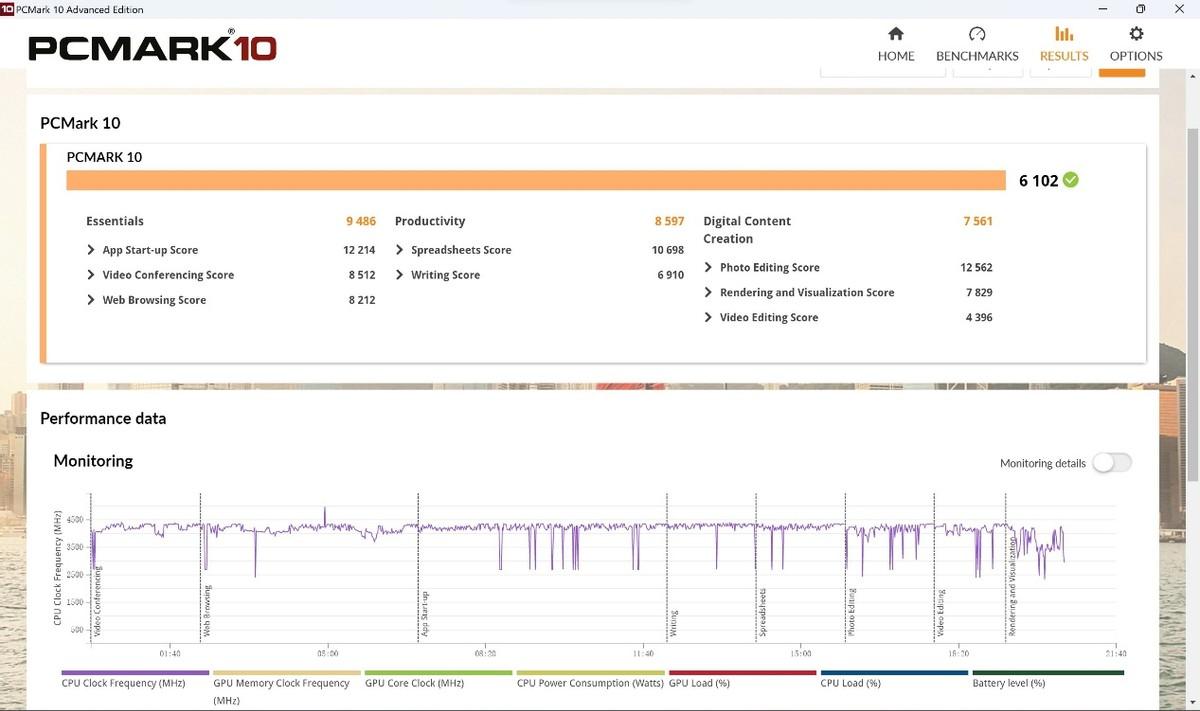Toggle the GPU Core Clock legend series
The height and width of the screenshot is (711, 1200).
tap(439, 680)
